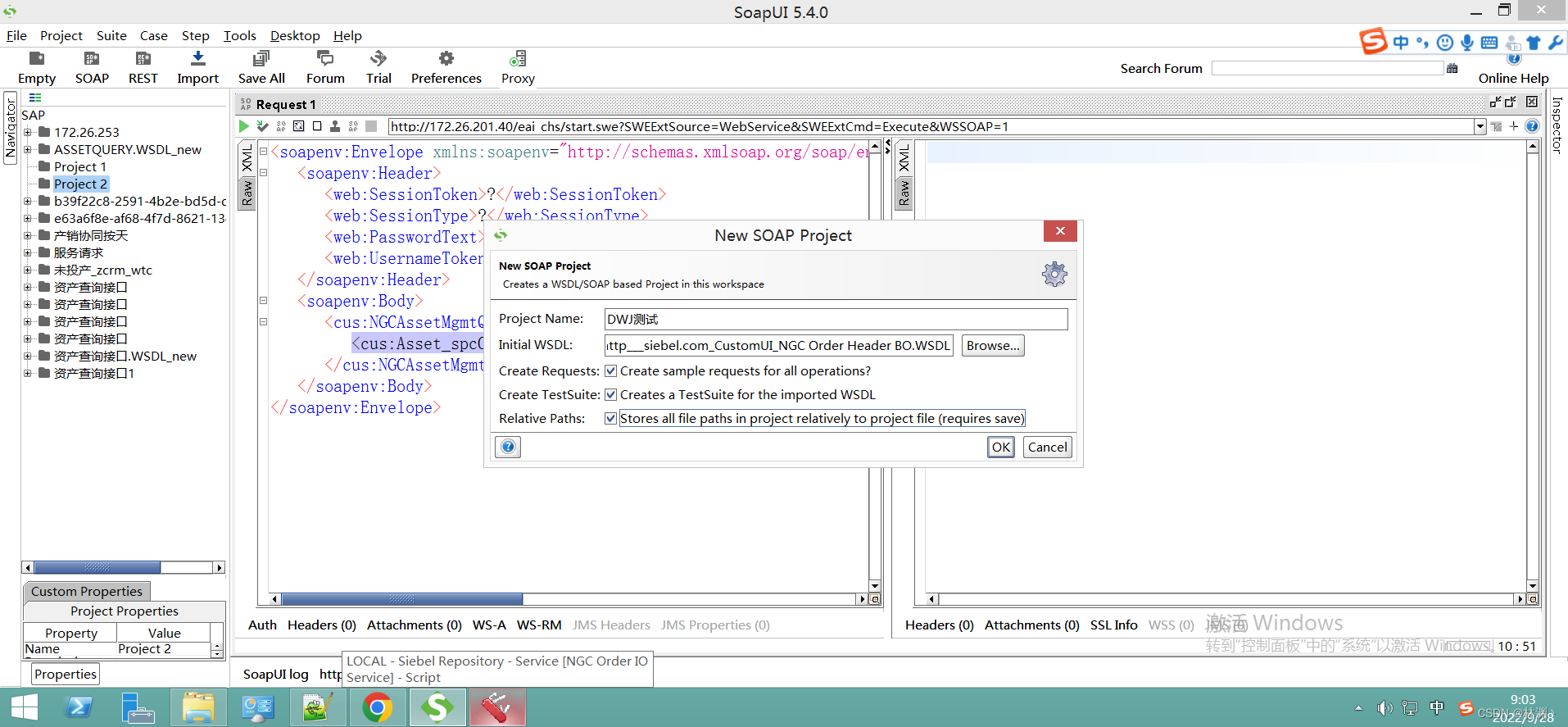Click the Properties button at bottom left
Screen dimensions: 1568x727
66,675
